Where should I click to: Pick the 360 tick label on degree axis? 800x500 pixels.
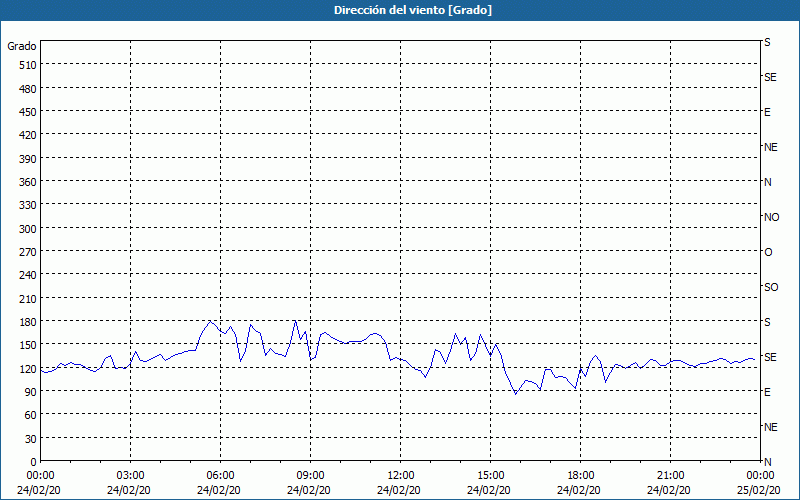tap(28, 182)
